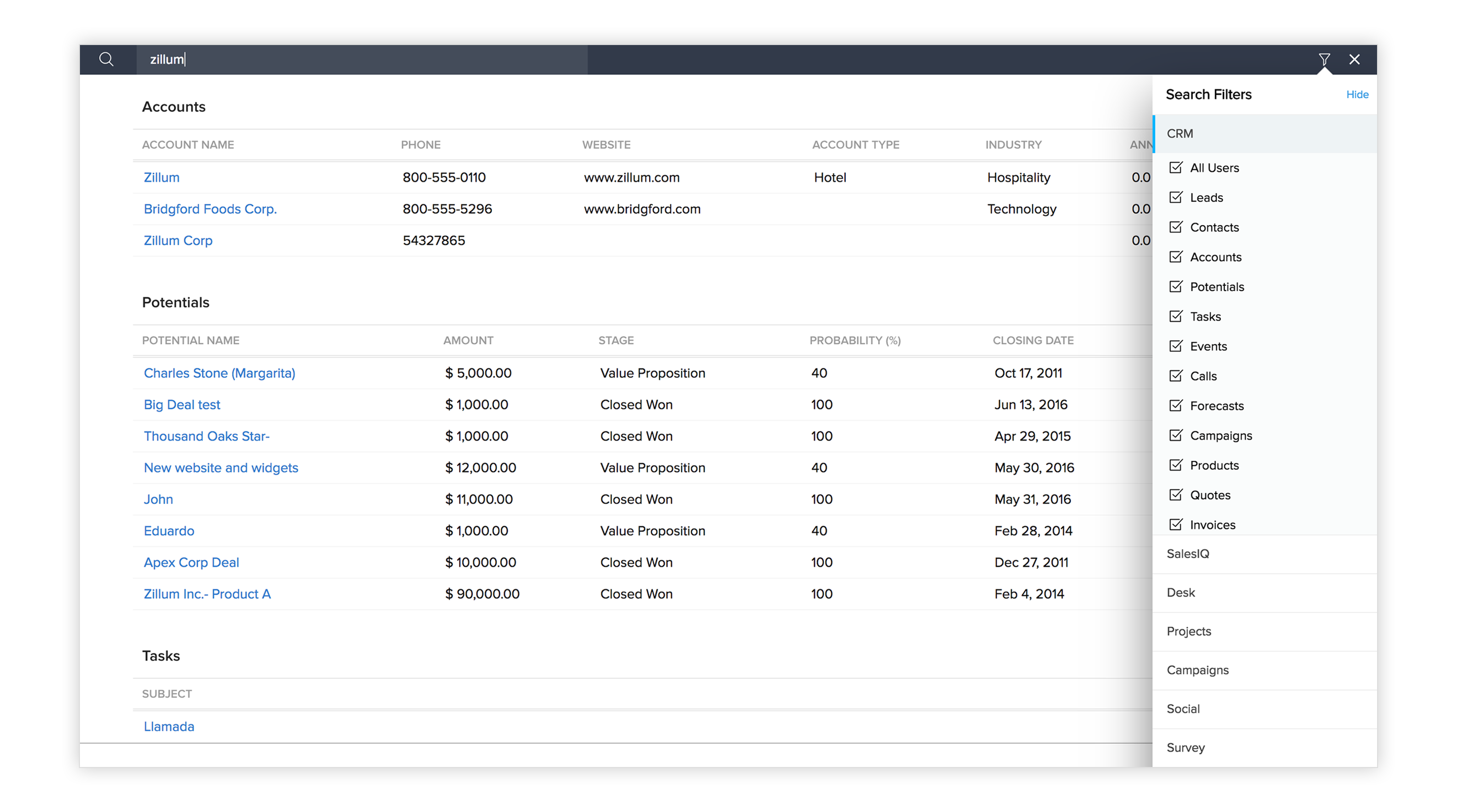
Task: Uncheck the All Users checkbox
Action: coord(1175,167)
